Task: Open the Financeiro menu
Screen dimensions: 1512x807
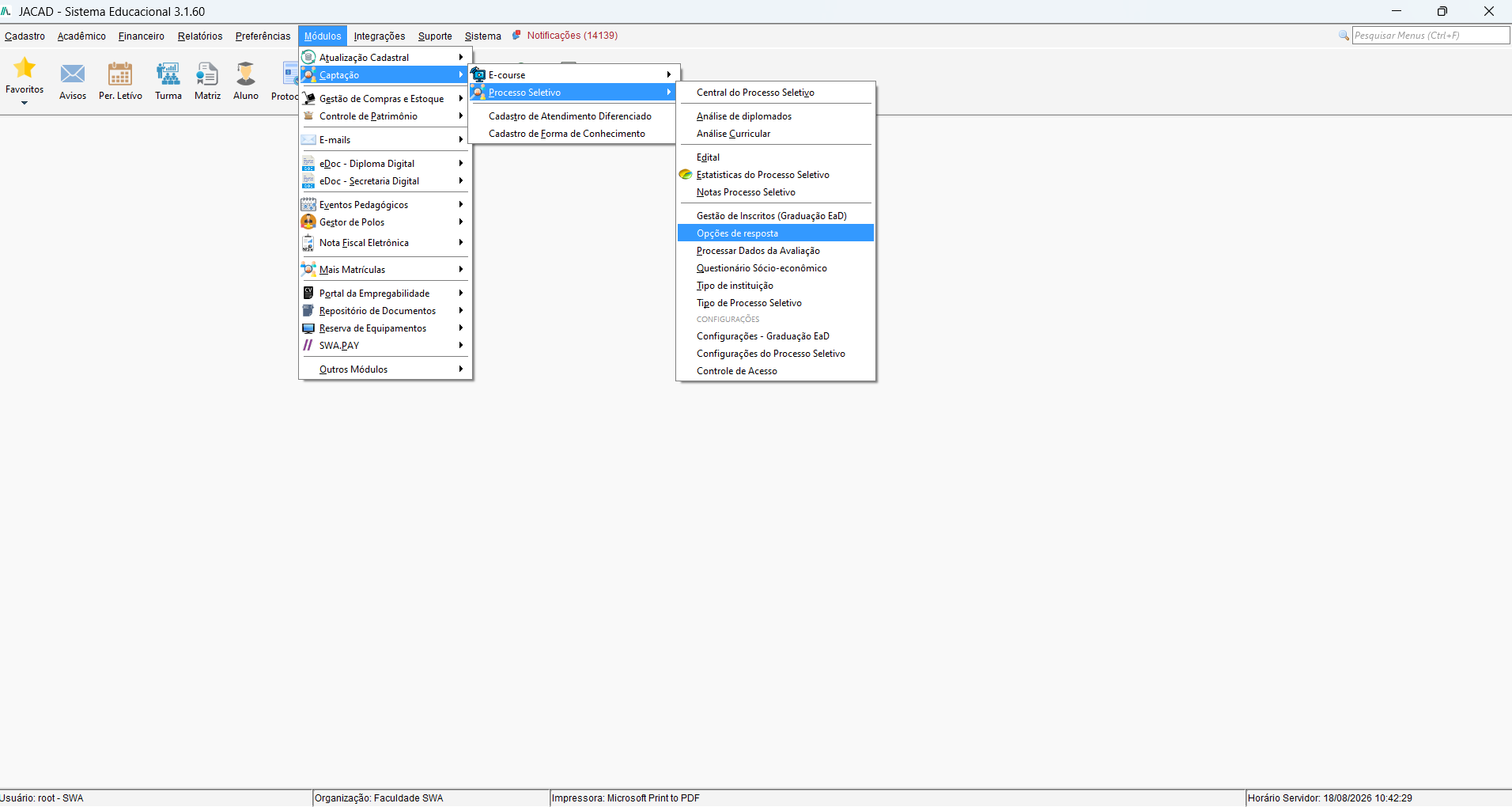Action: click(x=142, y=36)
